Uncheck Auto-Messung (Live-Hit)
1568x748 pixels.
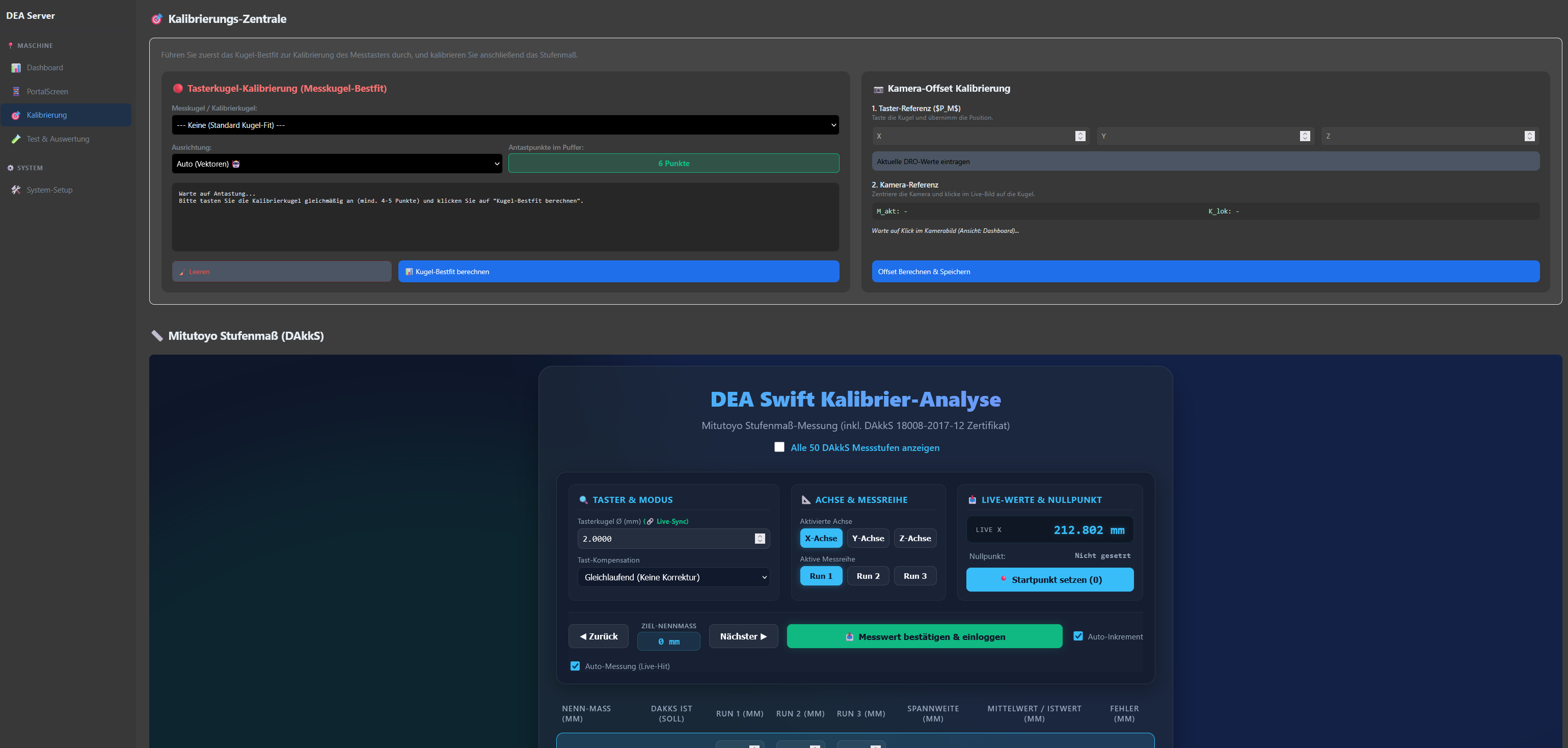[x=575, y=666]
